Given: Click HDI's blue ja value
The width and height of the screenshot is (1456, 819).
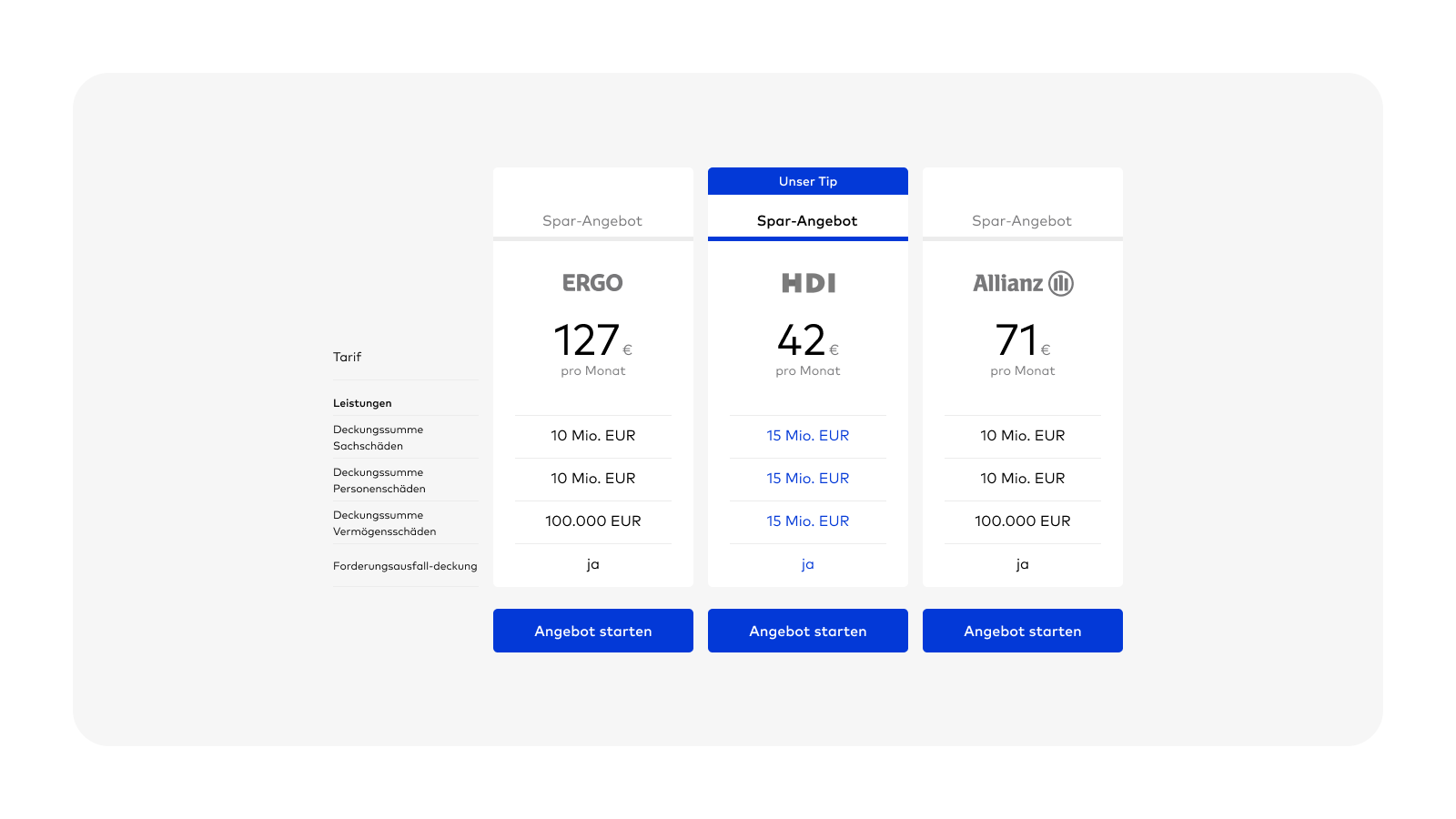Looking at the screenshot, I should tap(808, 564).
